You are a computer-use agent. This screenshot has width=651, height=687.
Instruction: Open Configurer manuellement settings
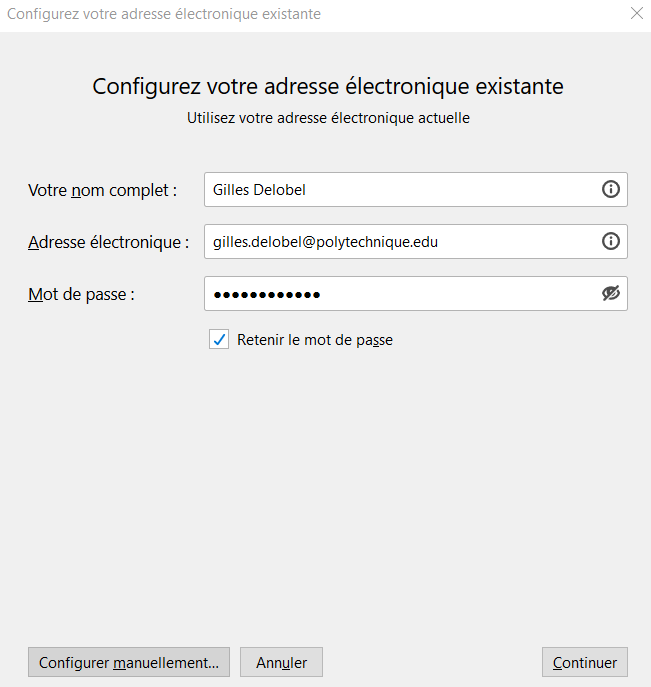129,662
